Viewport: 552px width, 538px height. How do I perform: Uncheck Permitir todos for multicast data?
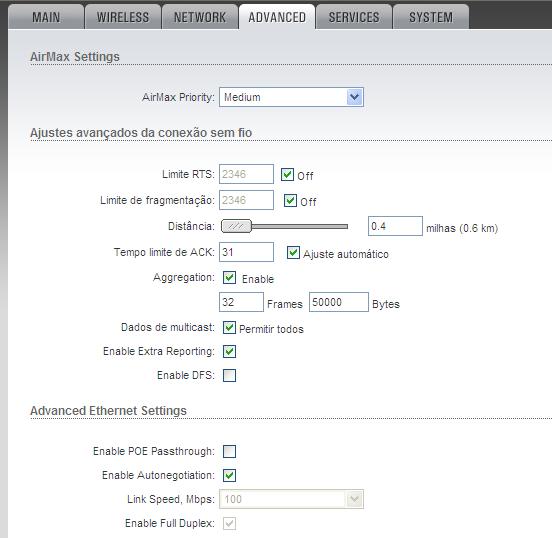[229, 327]
